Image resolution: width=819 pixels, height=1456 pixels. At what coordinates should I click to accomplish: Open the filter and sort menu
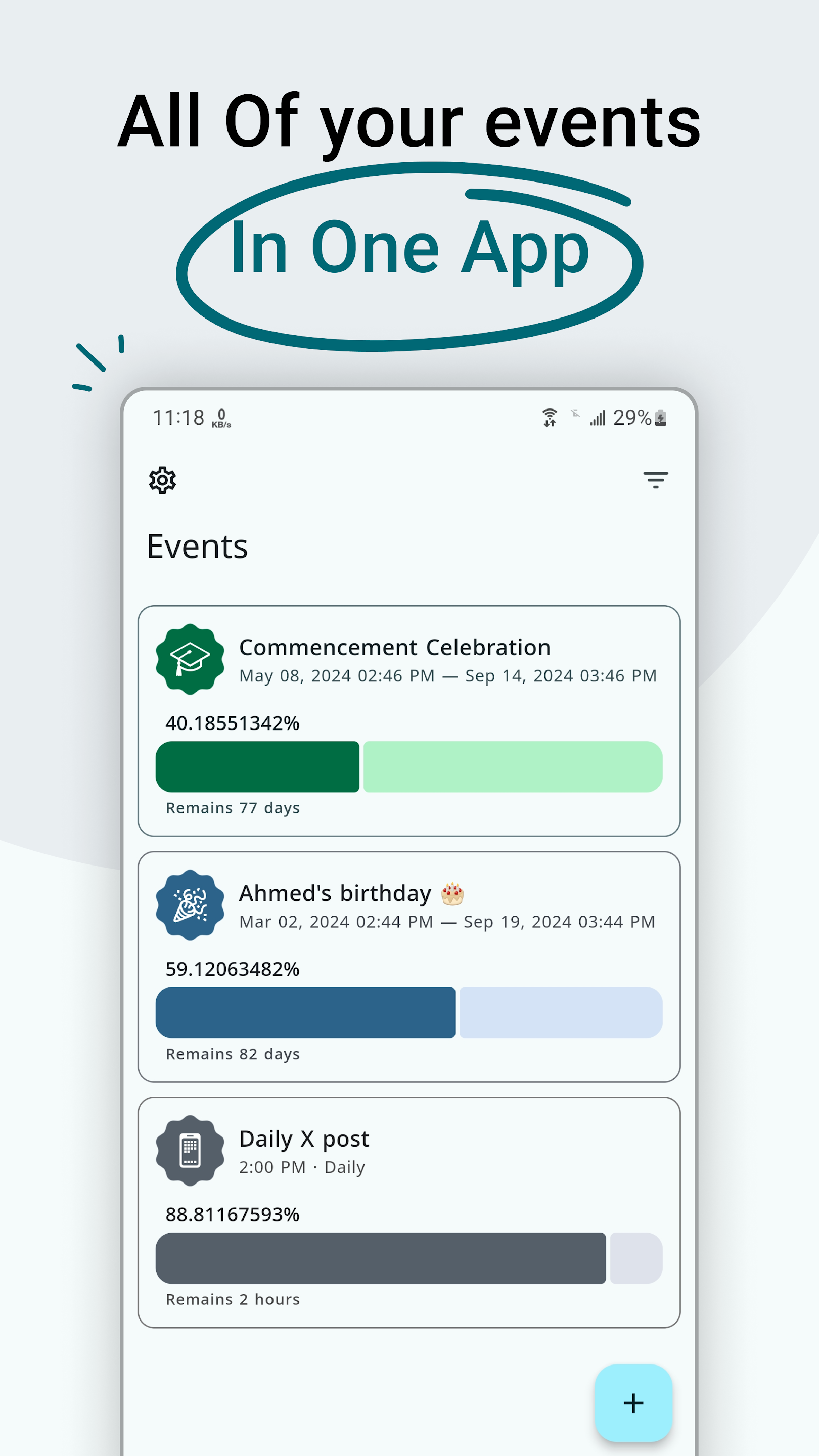pos(655,480)
